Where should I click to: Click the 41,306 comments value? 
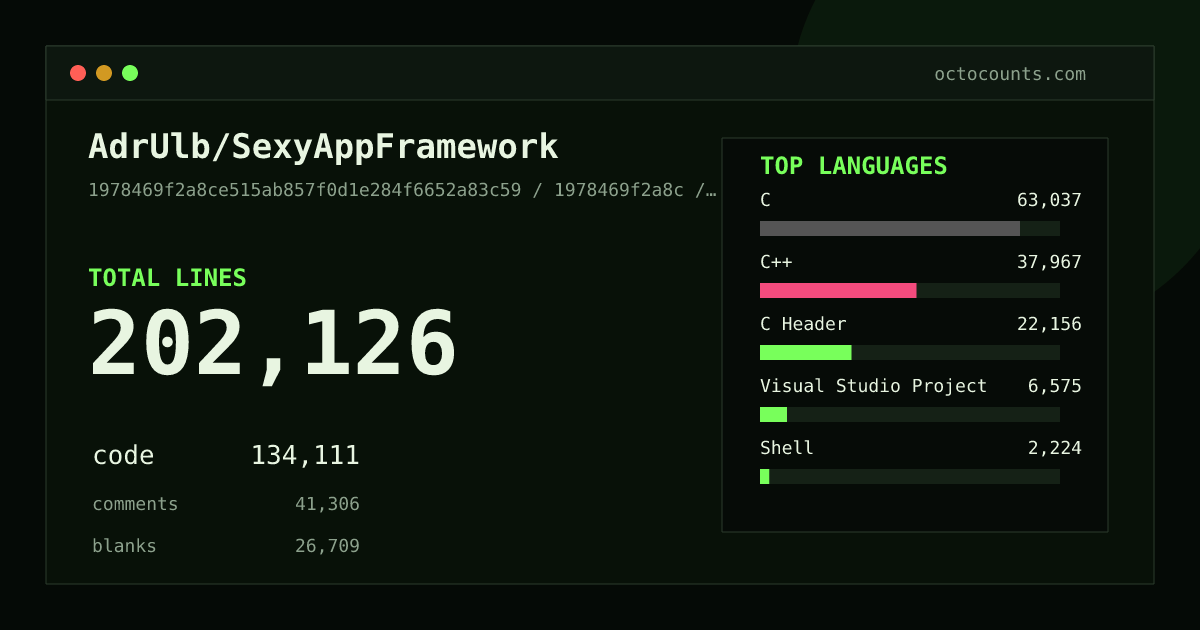[327, 504]
